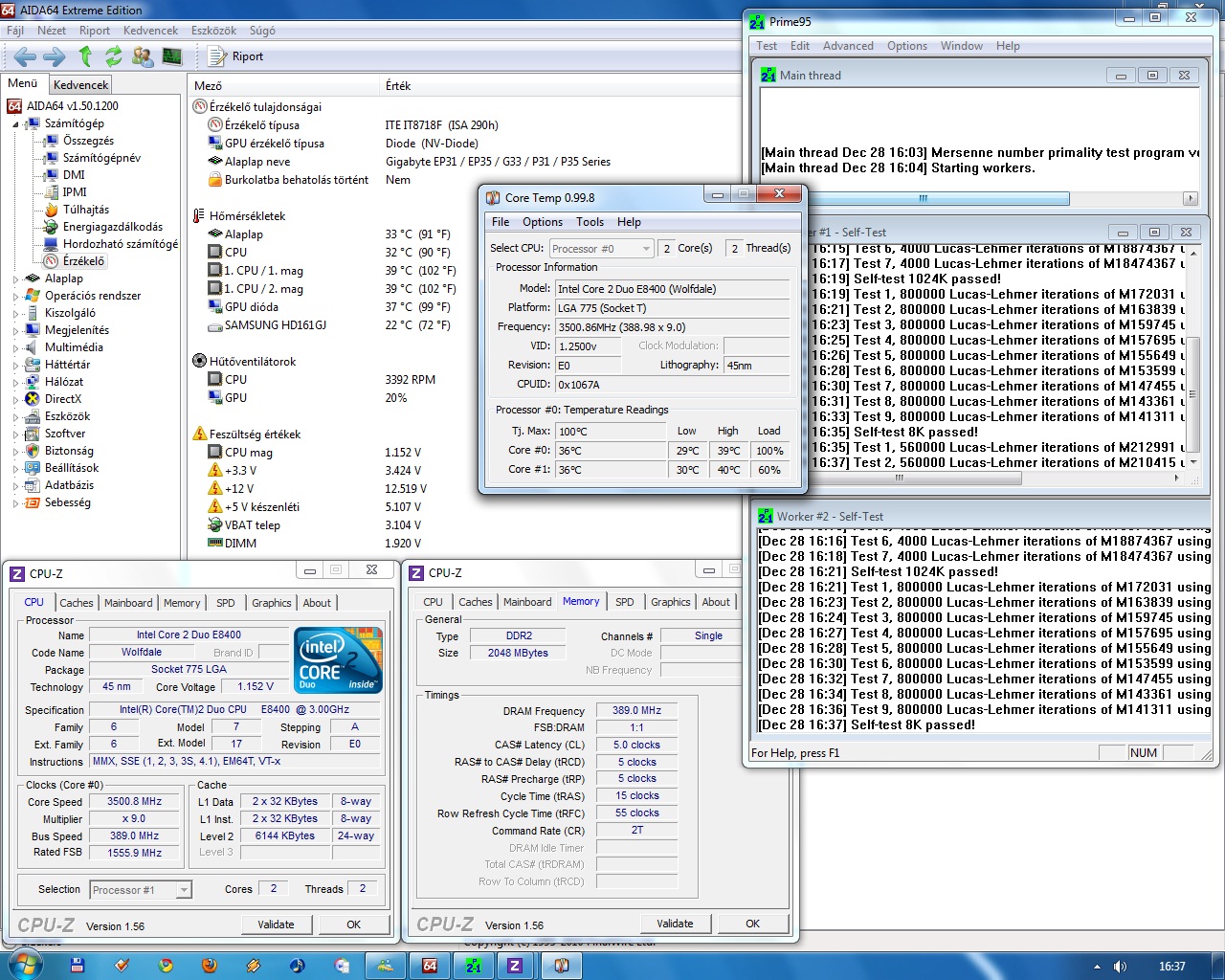The image size is (1225, 980).
Task: Expand the Multimédia tree node
Action: 15,348
